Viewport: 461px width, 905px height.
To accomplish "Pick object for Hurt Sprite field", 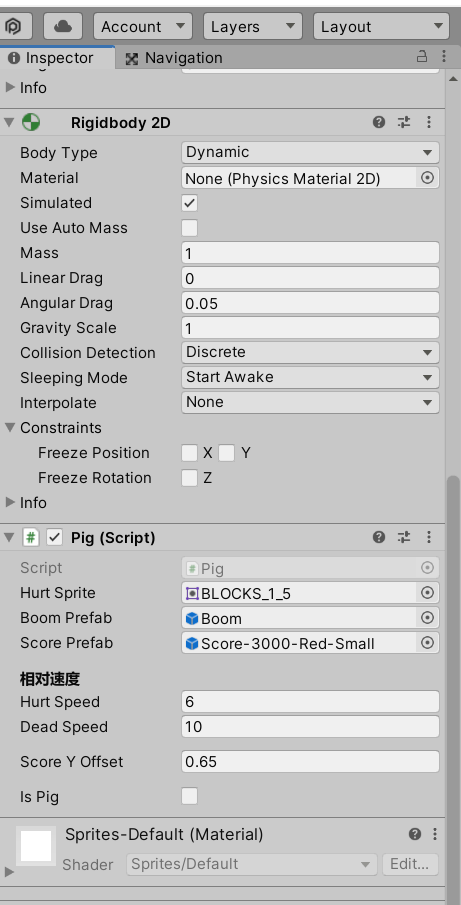I will coord(427,593).
